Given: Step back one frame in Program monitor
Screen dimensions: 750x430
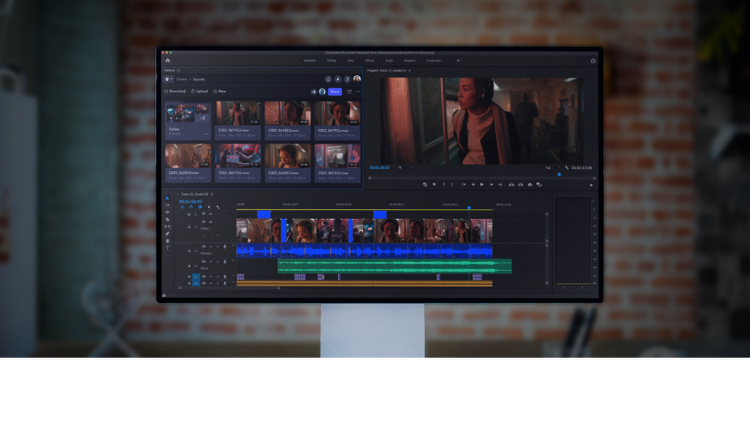Looking at the screenshot, I should click(473, 185).
